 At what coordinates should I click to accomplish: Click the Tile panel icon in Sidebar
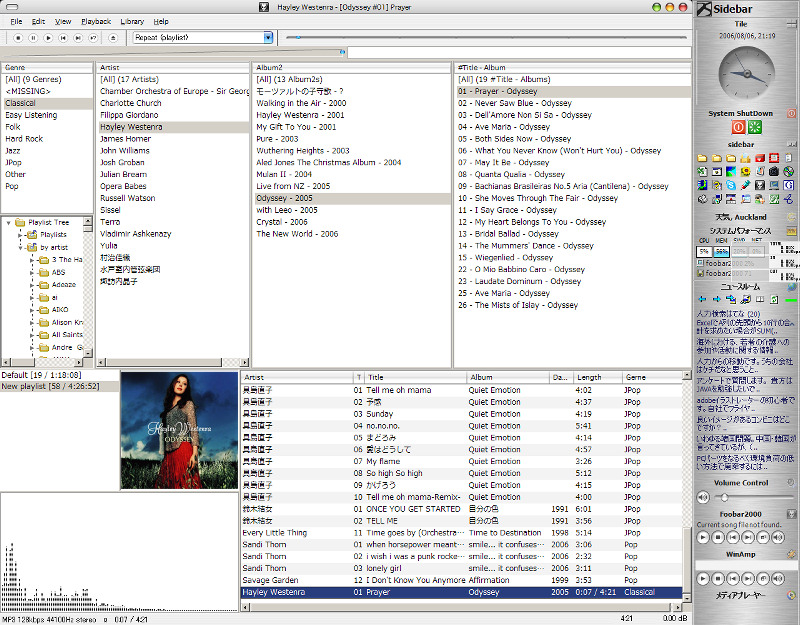click(x=792, y=24)
